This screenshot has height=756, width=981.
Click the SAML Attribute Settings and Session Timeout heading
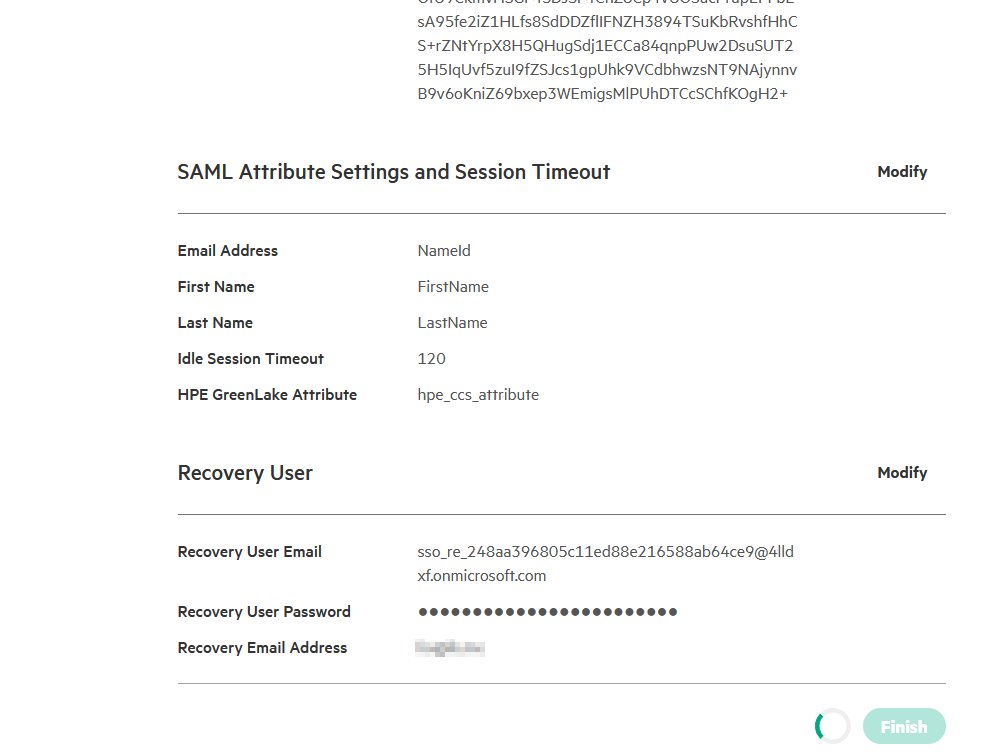pyautogui.click(x=393, y=172)
